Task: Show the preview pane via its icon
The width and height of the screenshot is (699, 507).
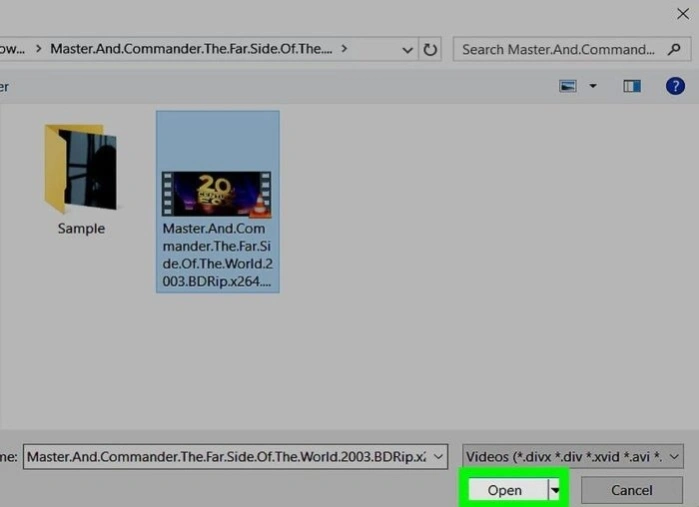Action: pos(632,86)
